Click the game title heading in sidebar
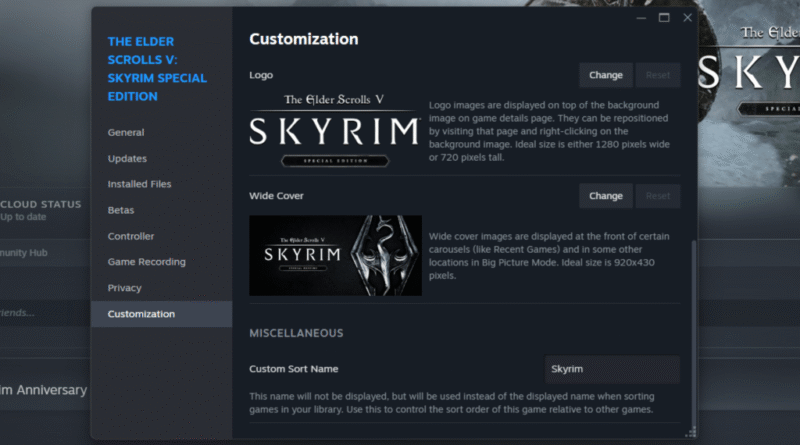This screenshot has height=445, width=800. (x=157, y=69)
